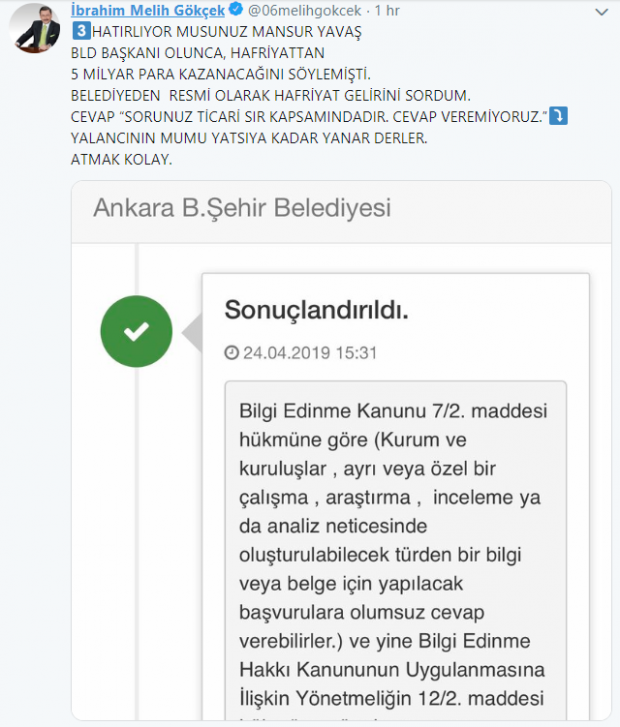
Task: Open the 1 hr tweet timestamp
Action: [x=387, y=10]
